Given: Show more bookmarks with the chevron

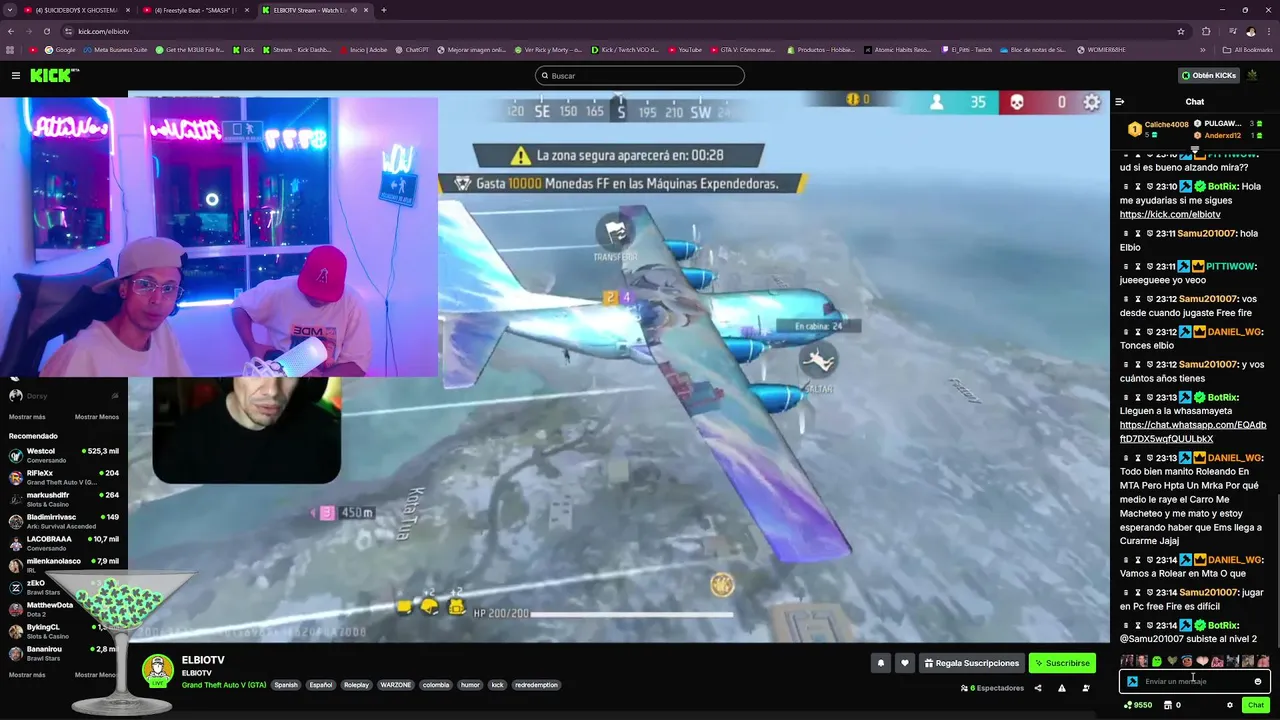Looking at the screenshot, I should click(1203, 49).
